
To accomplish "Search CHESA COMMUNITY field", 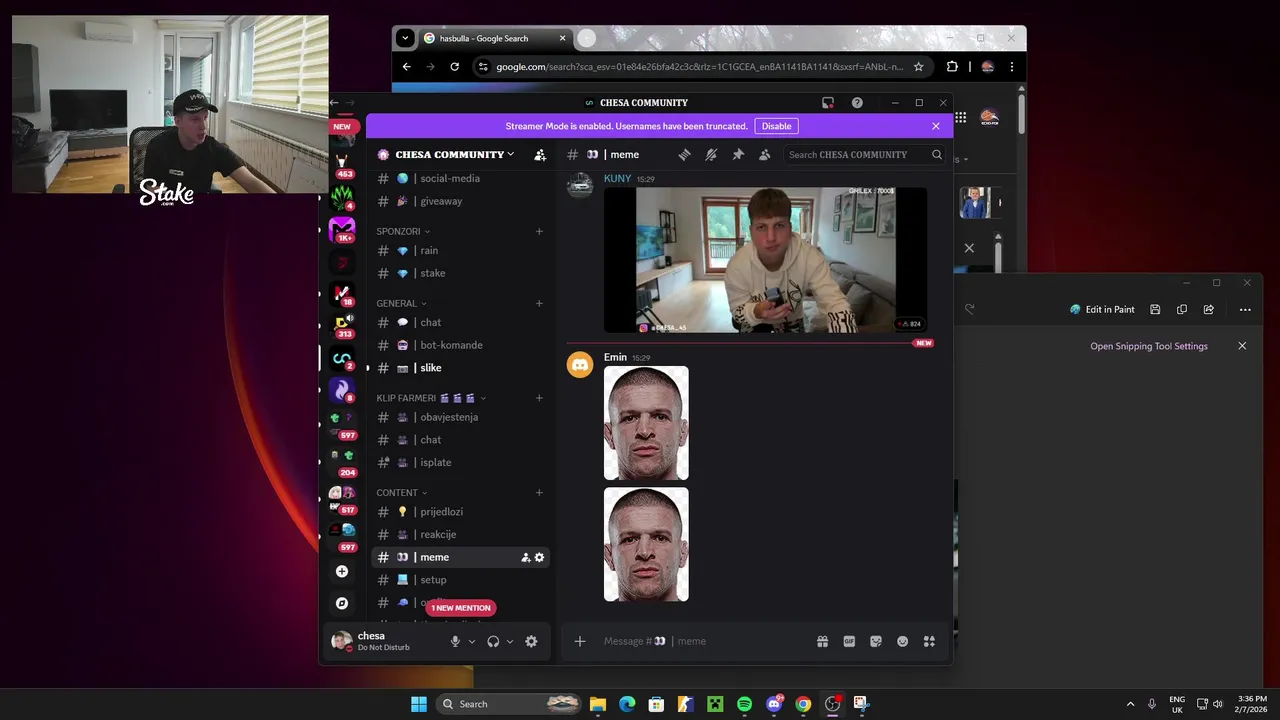I will [x=864, y=154].
